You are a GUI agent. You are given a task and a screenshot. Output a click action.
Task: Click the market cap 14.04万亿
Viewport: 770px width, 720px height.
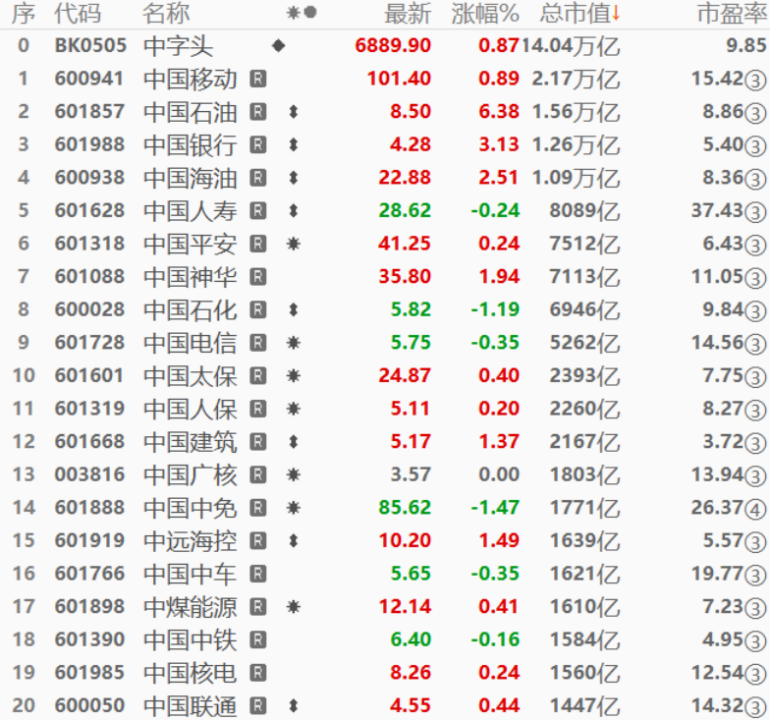571,46
